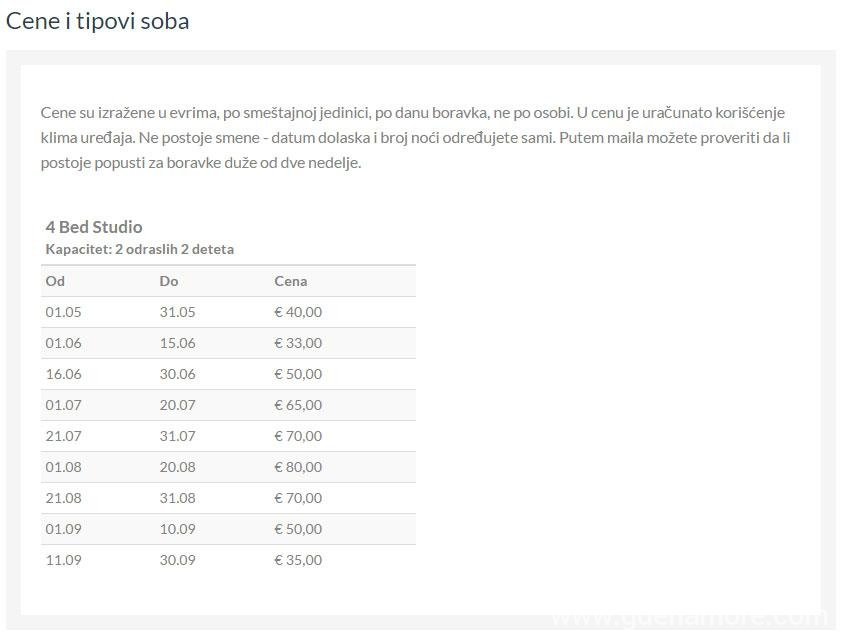Click the "Cena" column header
The width and height of the screenshot is (846, 640).
point(291,281)
